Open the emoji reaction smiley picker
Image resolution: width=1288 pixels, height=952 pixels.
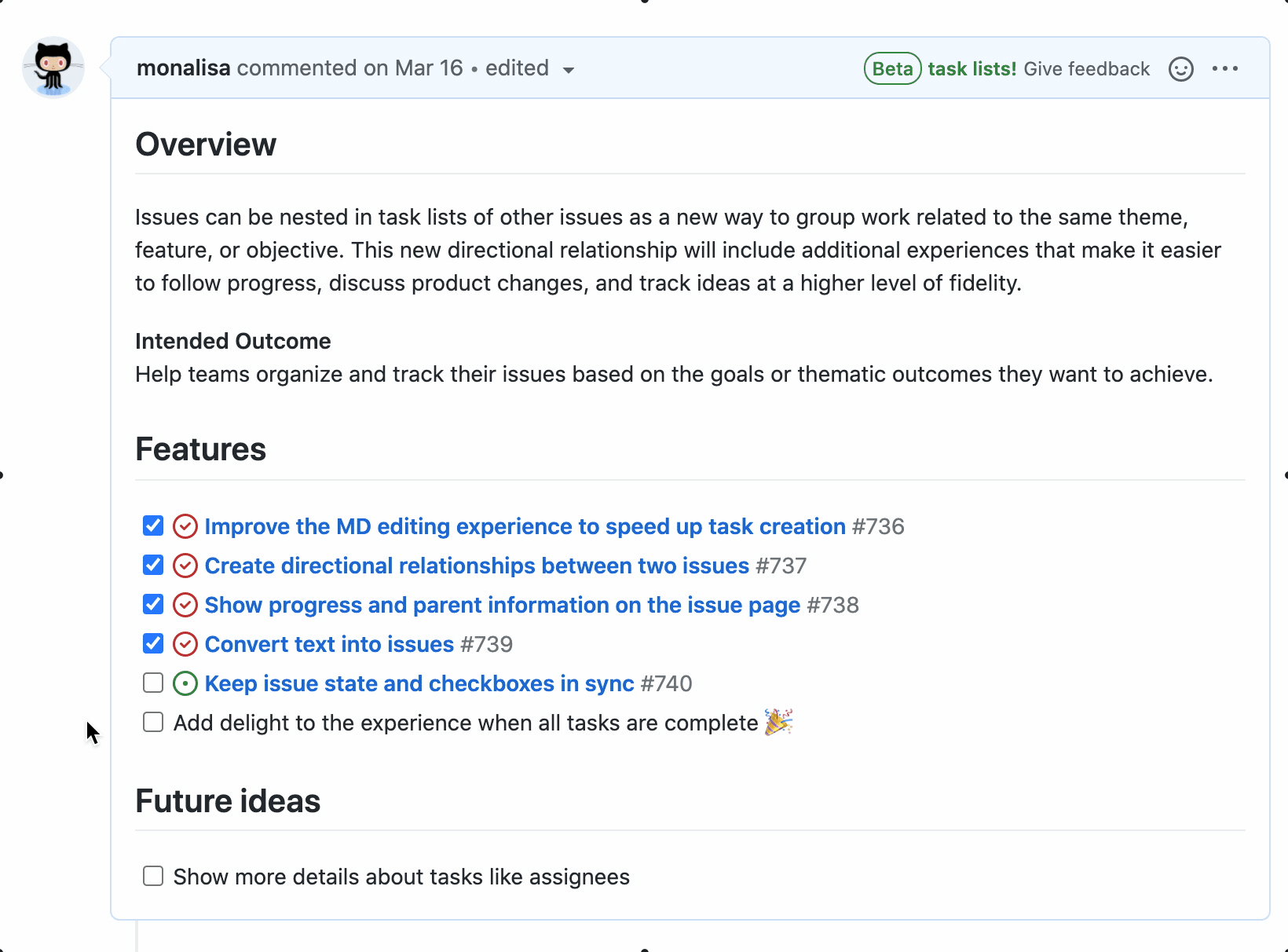[1180, 69]
